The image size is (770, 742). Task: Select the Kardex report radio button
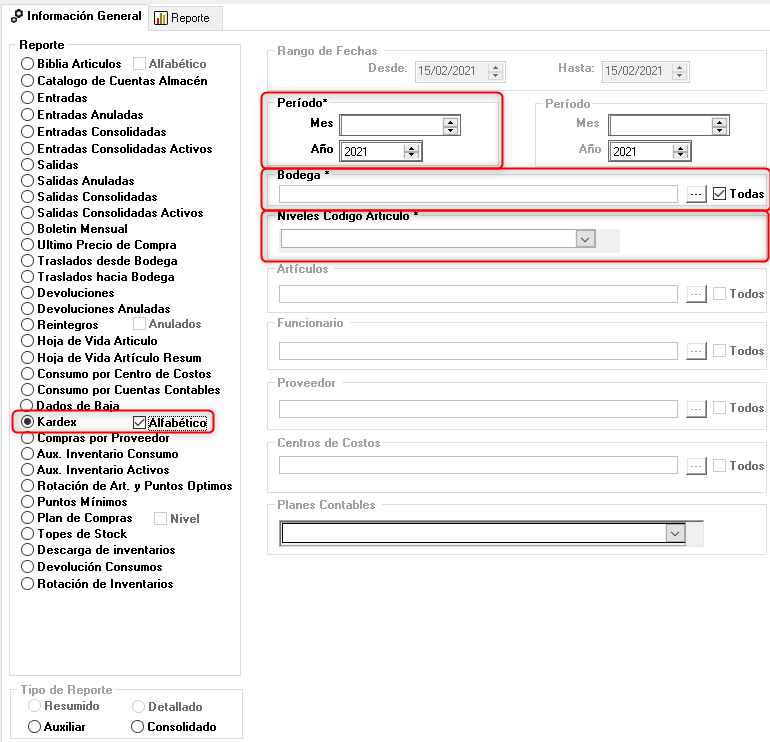pos(27,423)
